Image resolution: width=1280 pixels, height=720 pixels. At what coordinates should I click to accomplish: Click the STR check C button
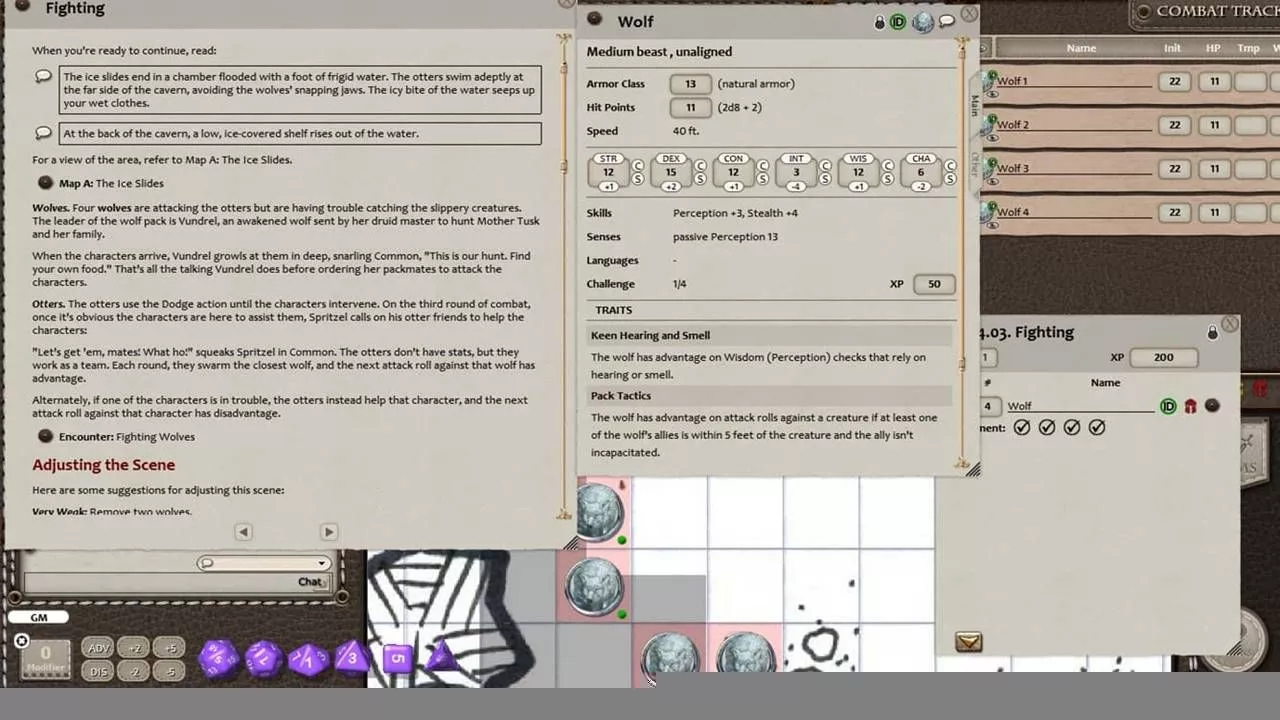click(638, 166)
